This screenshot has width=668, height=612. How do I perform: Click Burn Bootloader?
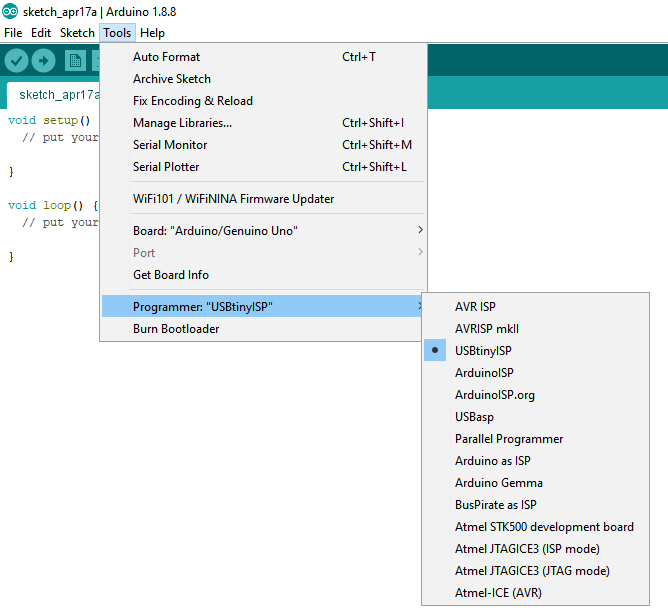[x=262, y=329]
